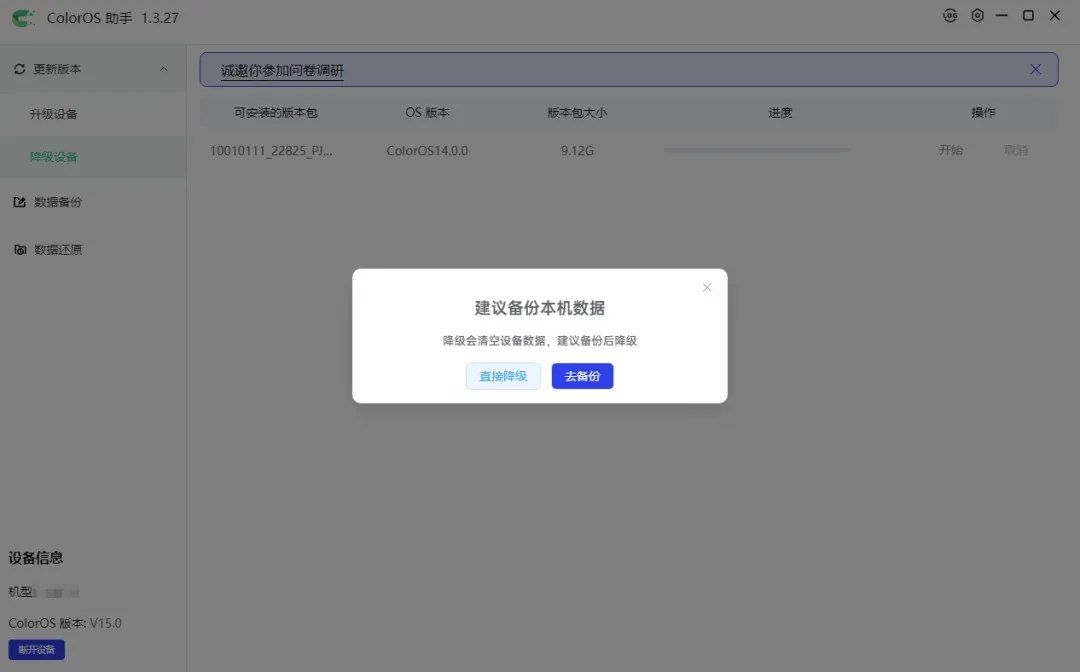Open the 数据备份 menu item
Viewport: 1080px width, 672px height.
pos(58,202)
